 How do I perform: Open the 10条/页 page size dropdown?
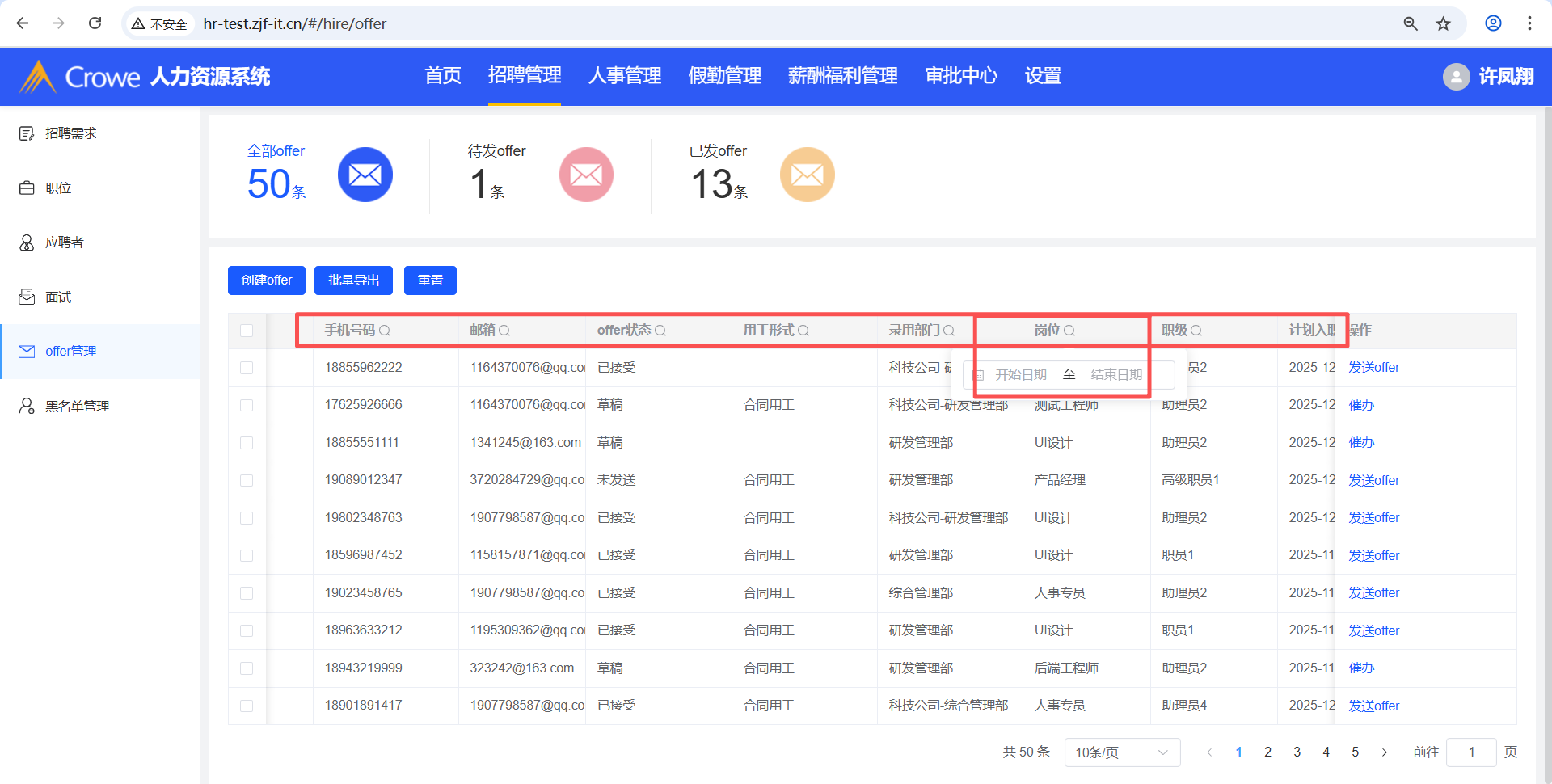(x=1121, y=752)
